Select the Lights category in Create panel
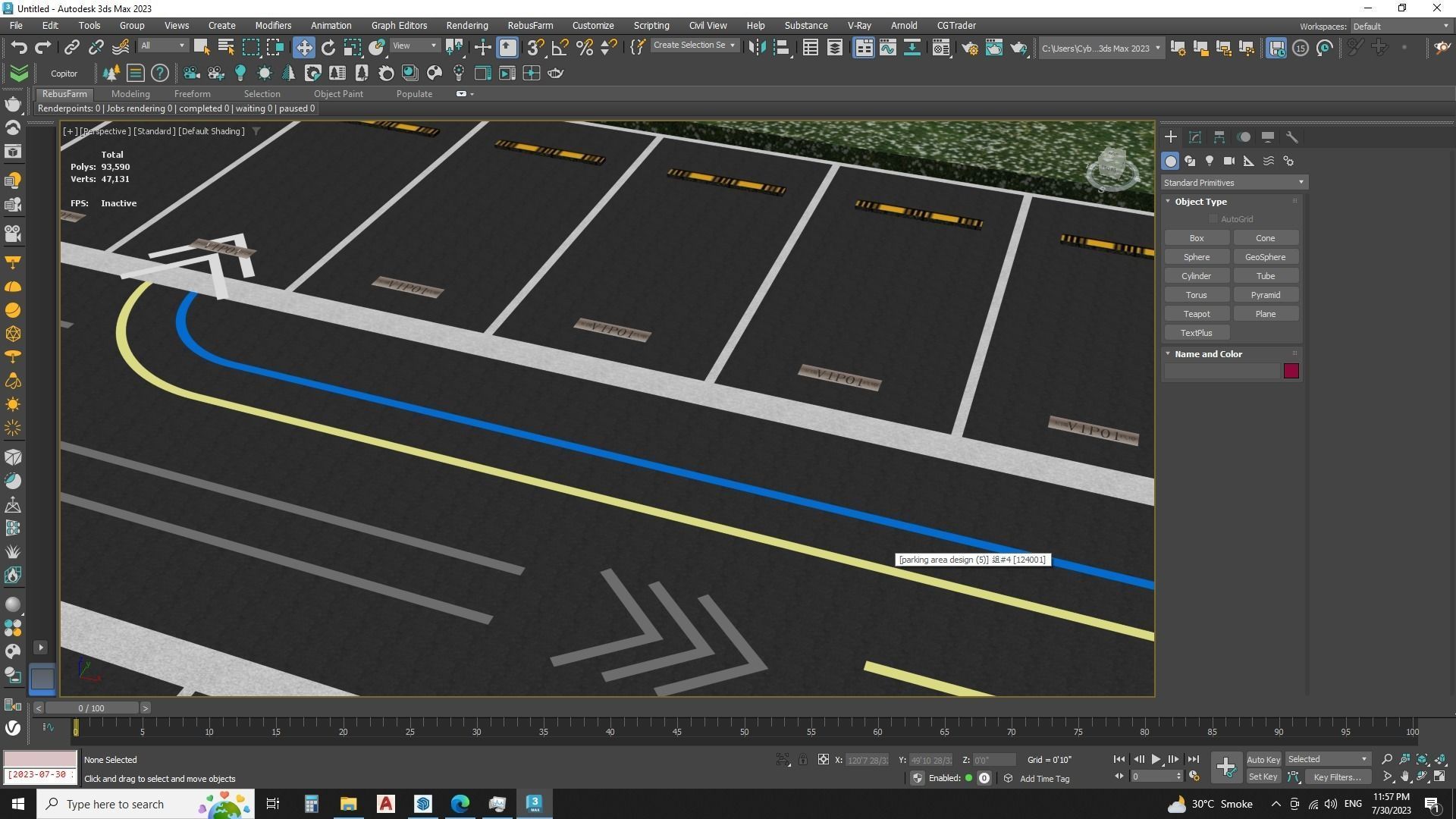The width and height of the screenshot is (1456, 819). 1210,161
